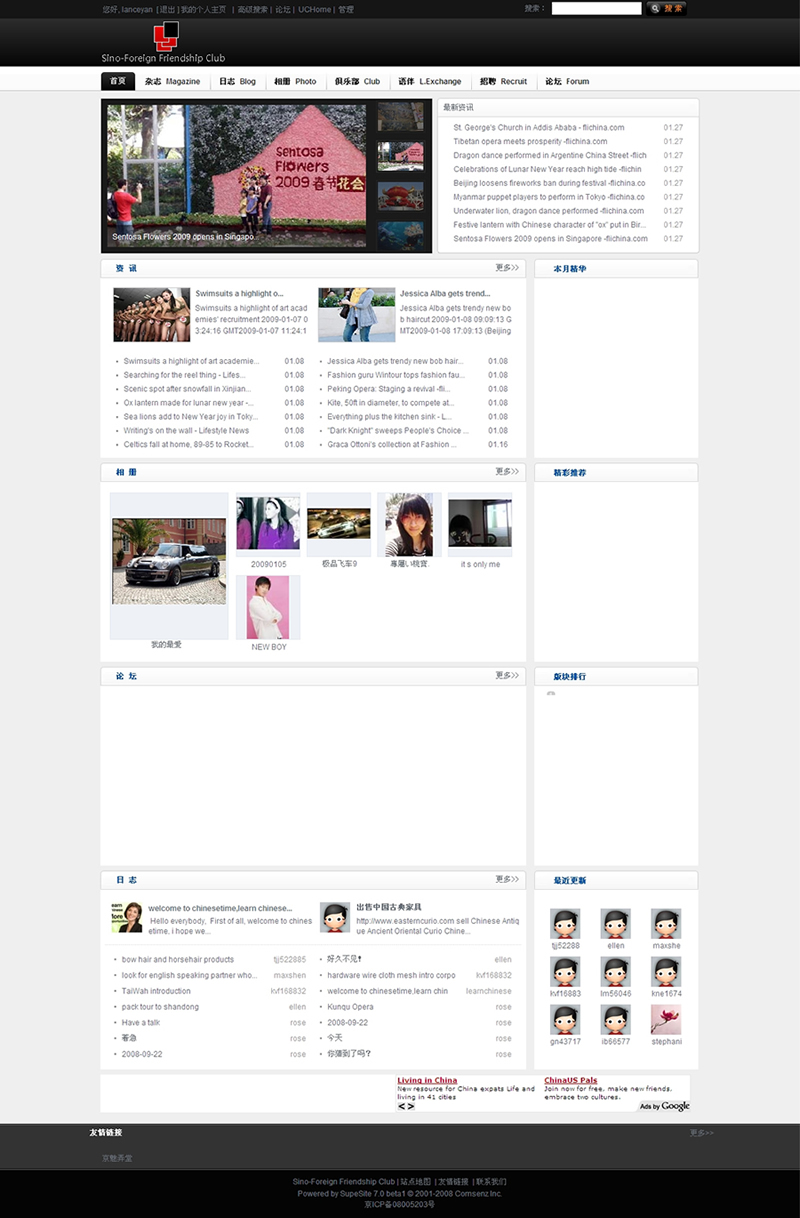800x1218 pixels.
Task: Open 我的个人主页 link in top bar
Action: 203,9
